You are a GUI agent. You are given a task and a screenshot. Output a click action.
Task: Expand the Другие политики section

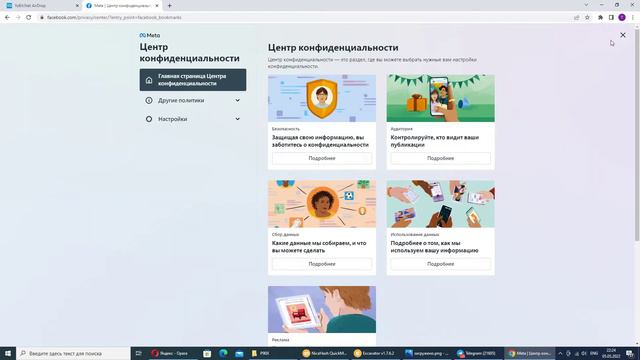[x=193, y=100]
